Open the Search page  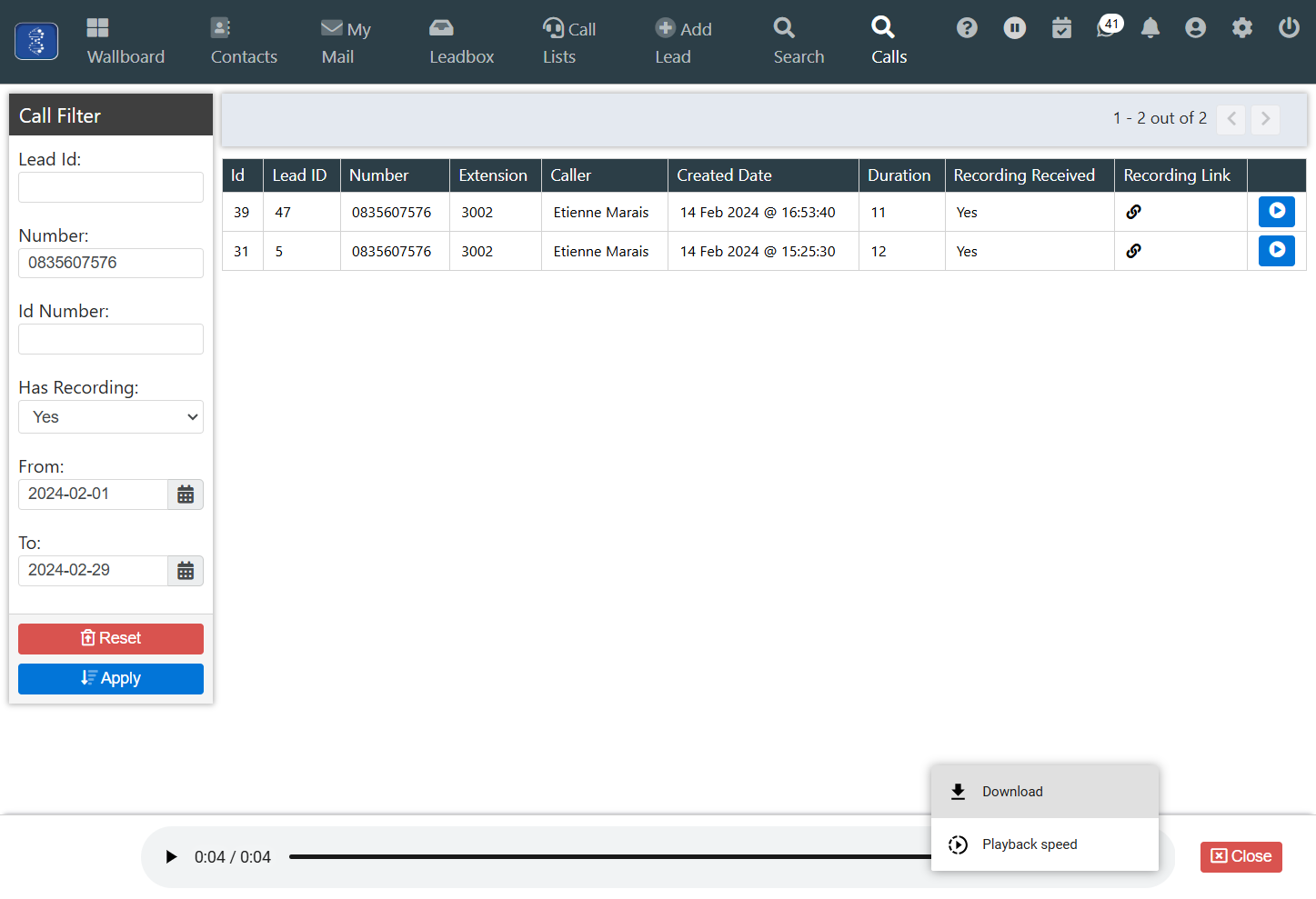click(799, 42)
